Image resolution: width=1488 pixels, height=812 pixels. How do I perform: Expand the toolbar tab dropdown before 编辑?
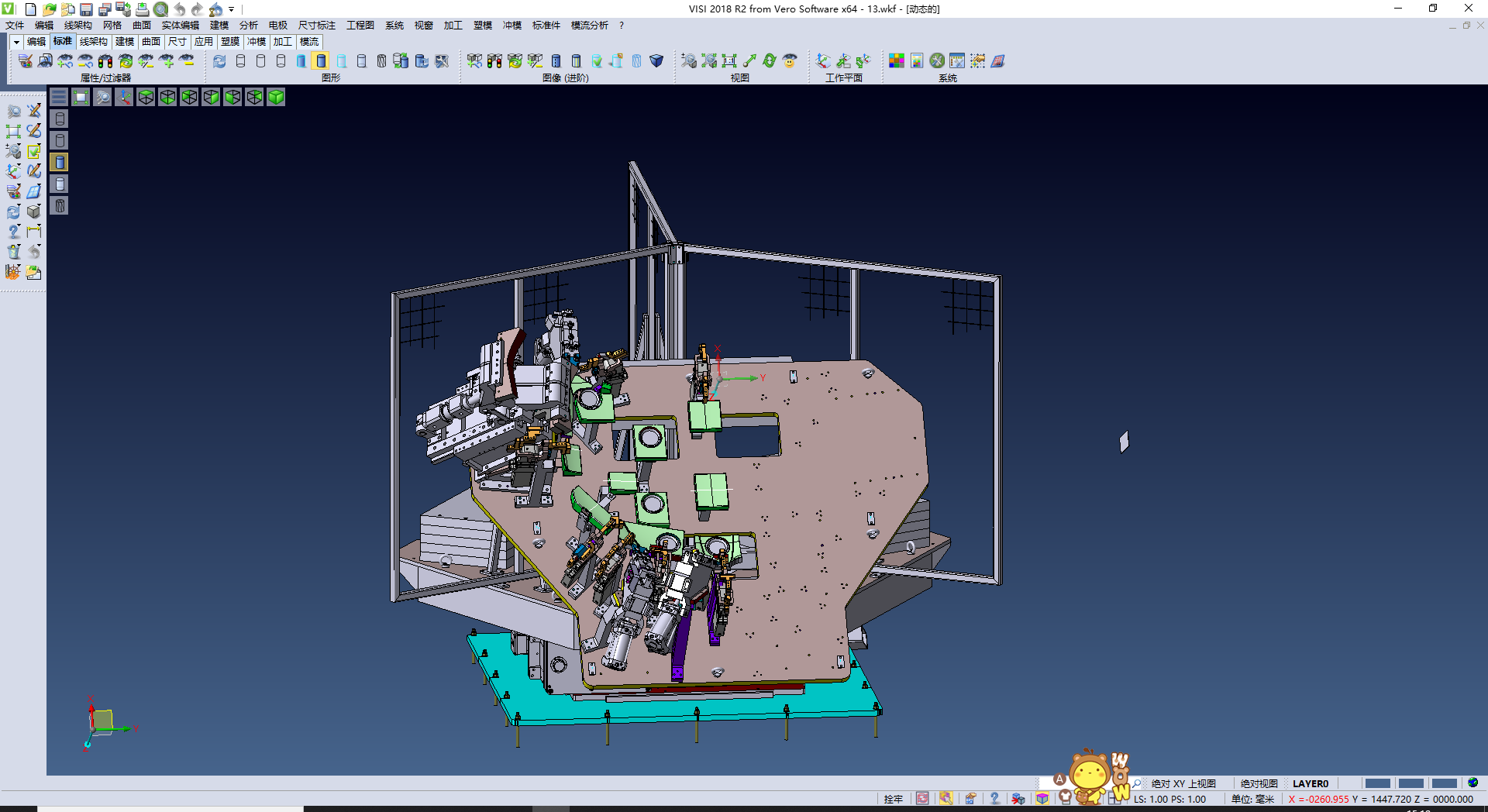(16, 42)
